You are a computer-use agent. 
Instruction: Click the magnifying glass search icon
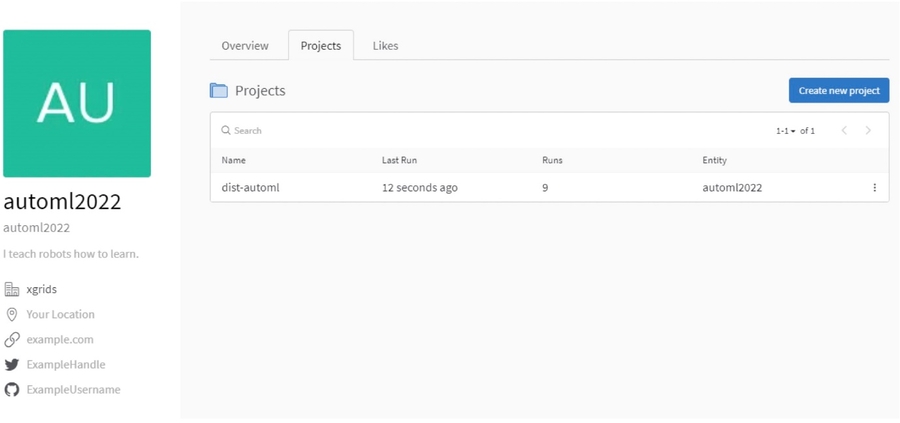point(226,131)
